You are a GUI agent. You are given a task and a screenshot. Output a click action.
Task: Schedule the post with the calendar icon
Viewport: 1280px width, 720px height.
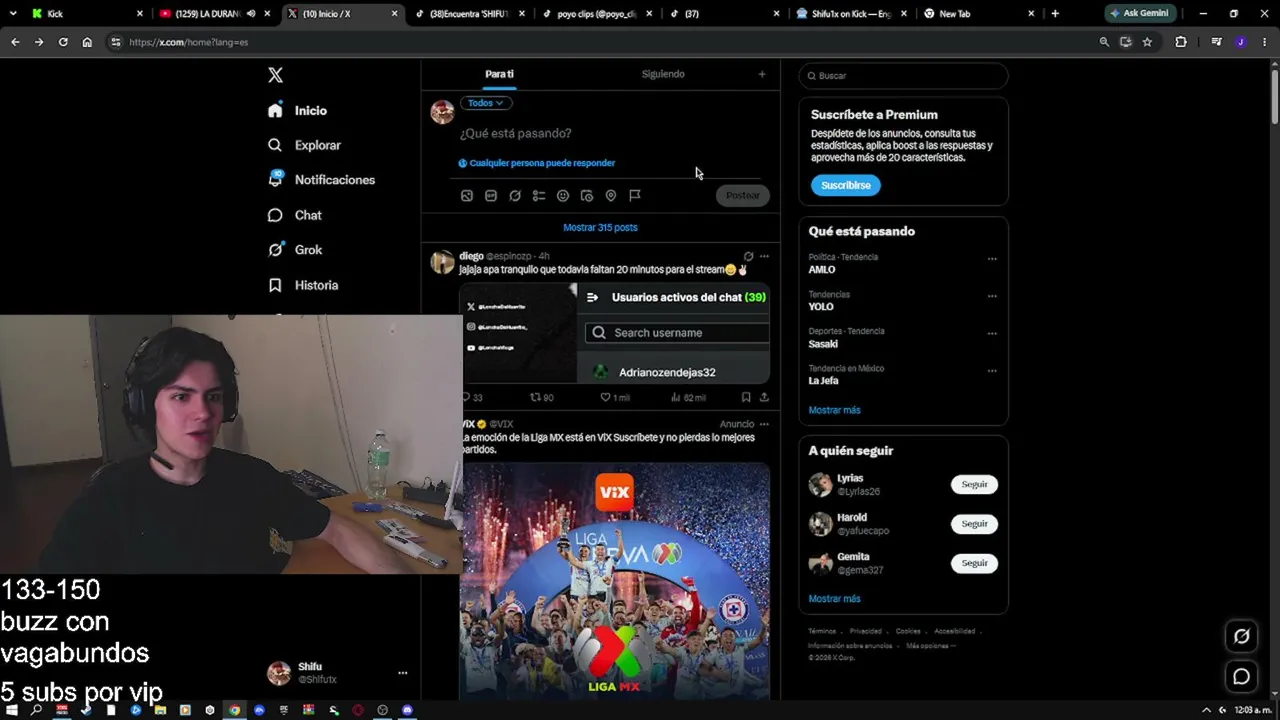[x=587, y=196]
